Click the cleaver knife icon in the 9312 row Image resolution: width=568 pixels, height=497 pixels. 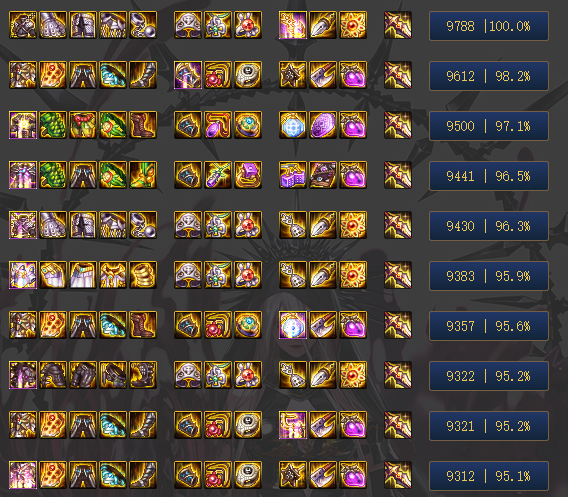click(x=323, y=475)
